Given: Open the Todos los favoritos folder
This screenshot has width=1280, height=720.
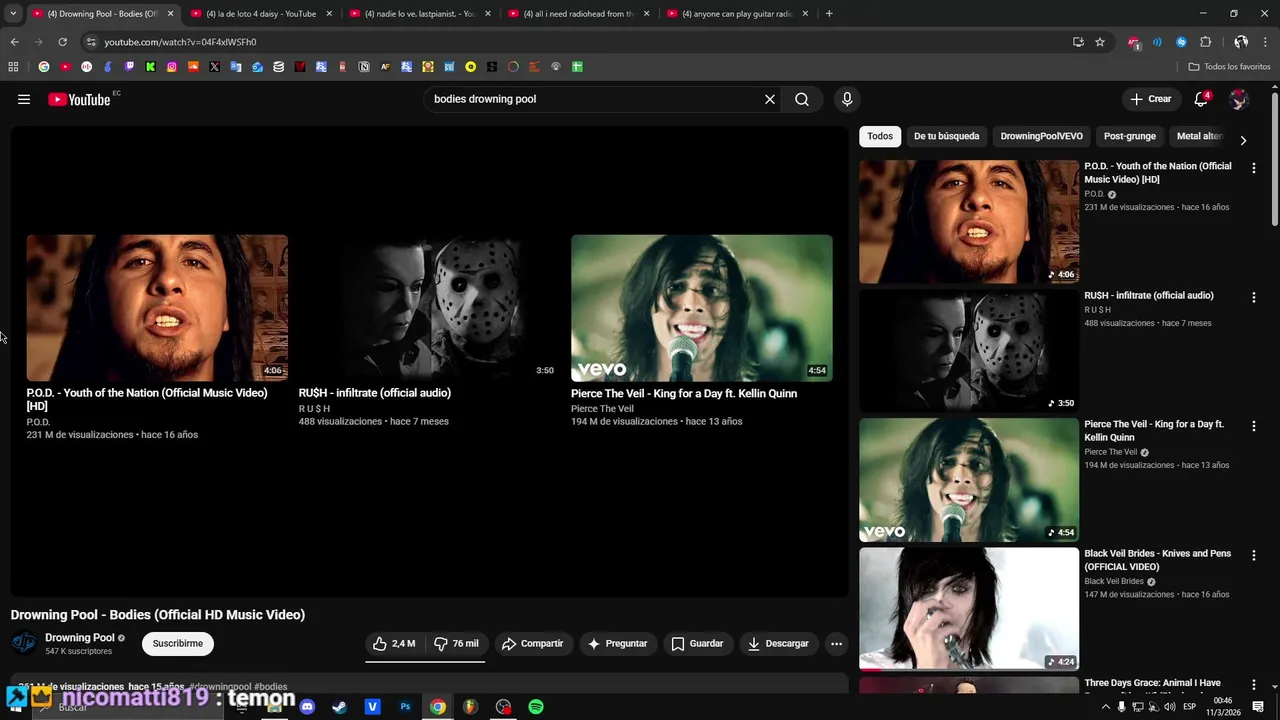Looking at the screenshot, I should [1229, 67].
